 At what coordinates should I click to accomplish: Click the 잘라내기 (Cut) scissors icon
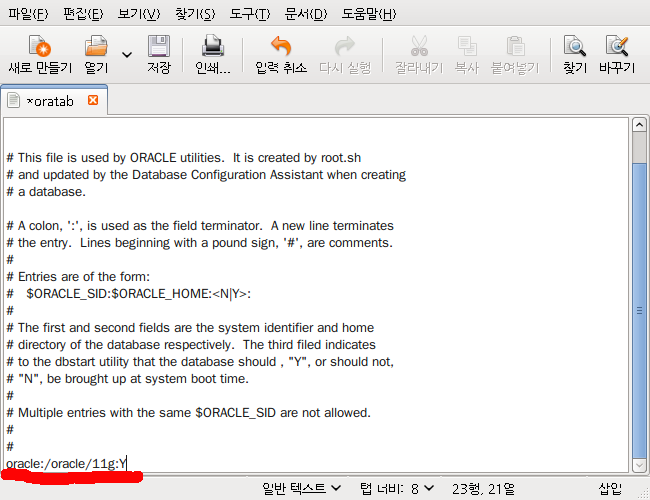pyautogui.click(x=419, y=46)
